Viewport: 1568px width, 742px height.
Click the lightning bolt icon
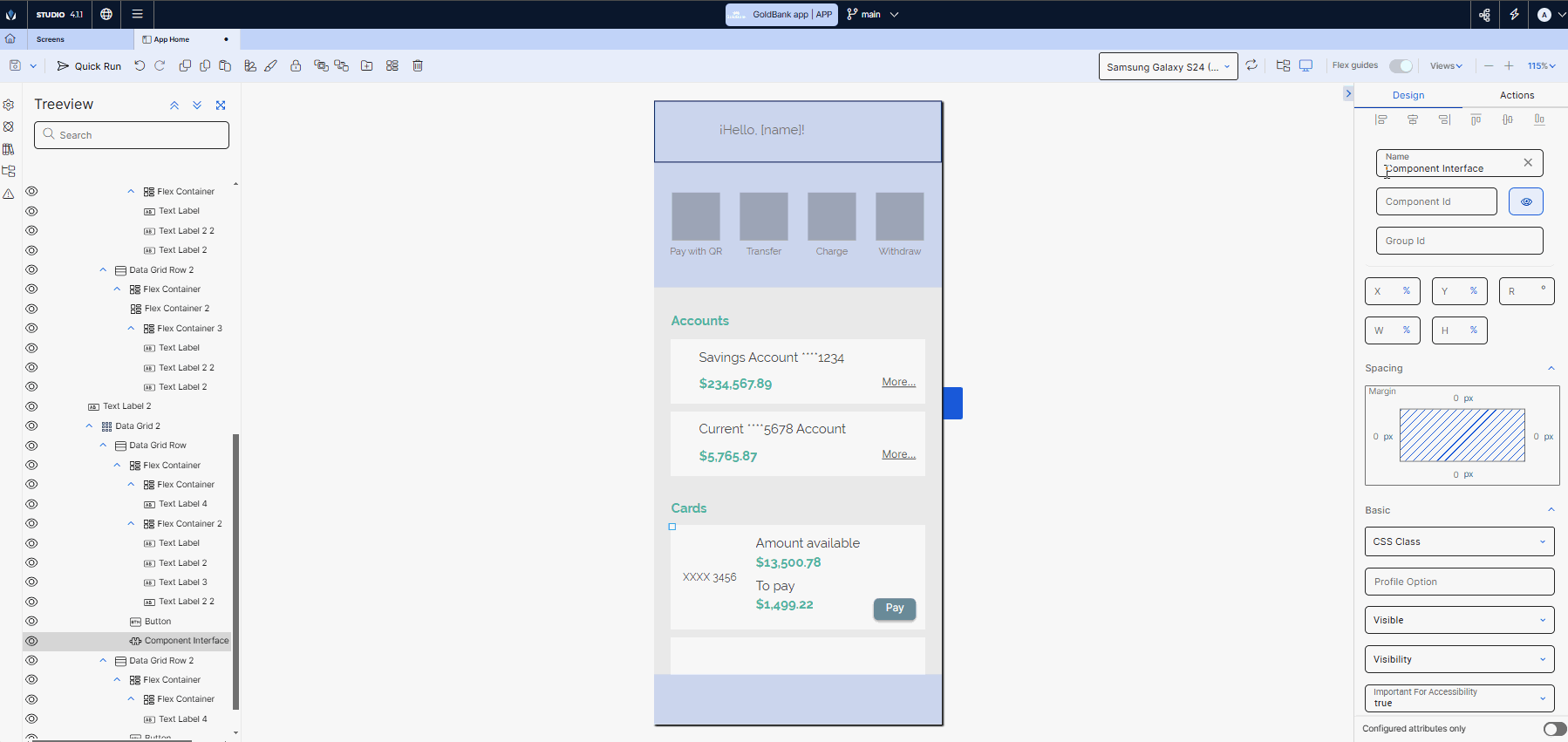(x=1514, y=15)
